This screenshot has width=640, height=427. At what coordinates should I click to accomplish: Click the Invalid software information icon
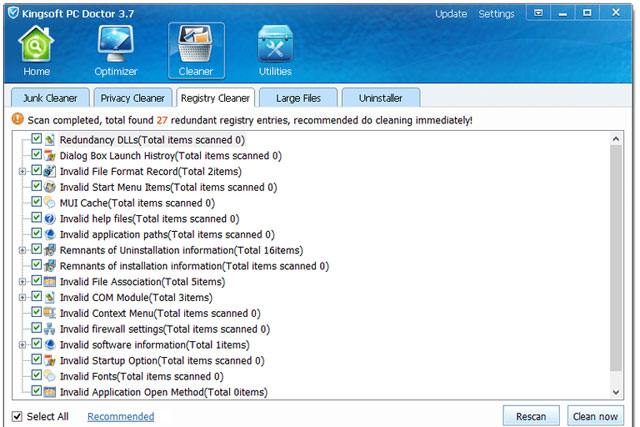(x=49, y=345)
